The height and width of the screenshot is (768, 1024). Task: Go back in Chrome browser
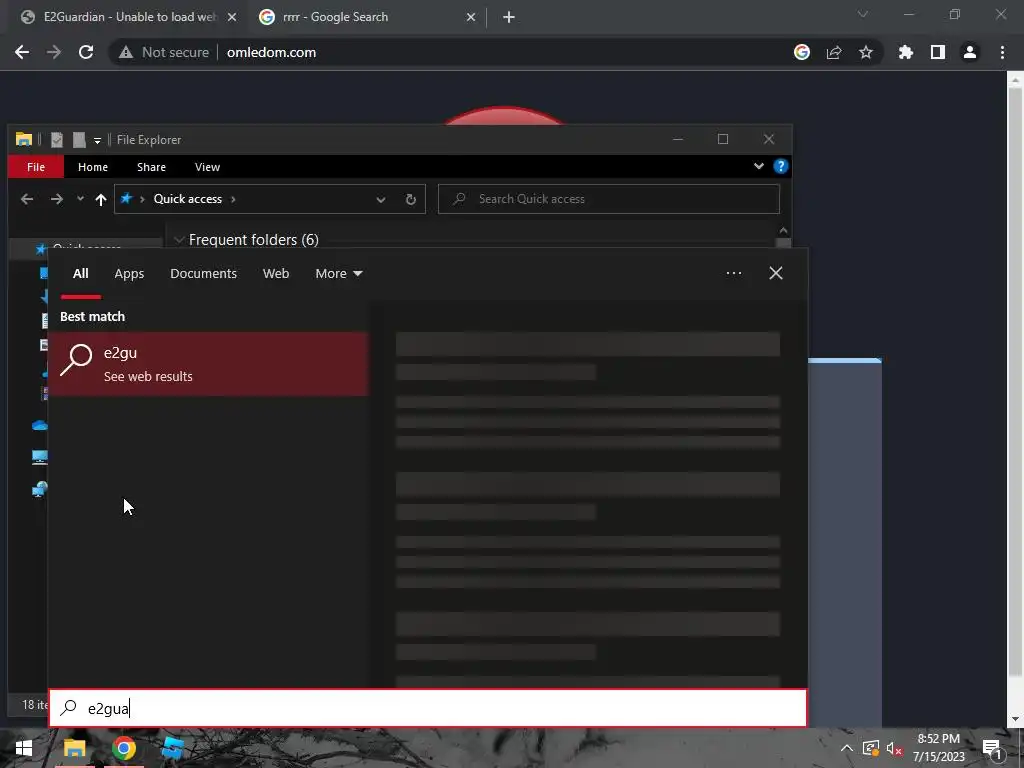[22, 52]
